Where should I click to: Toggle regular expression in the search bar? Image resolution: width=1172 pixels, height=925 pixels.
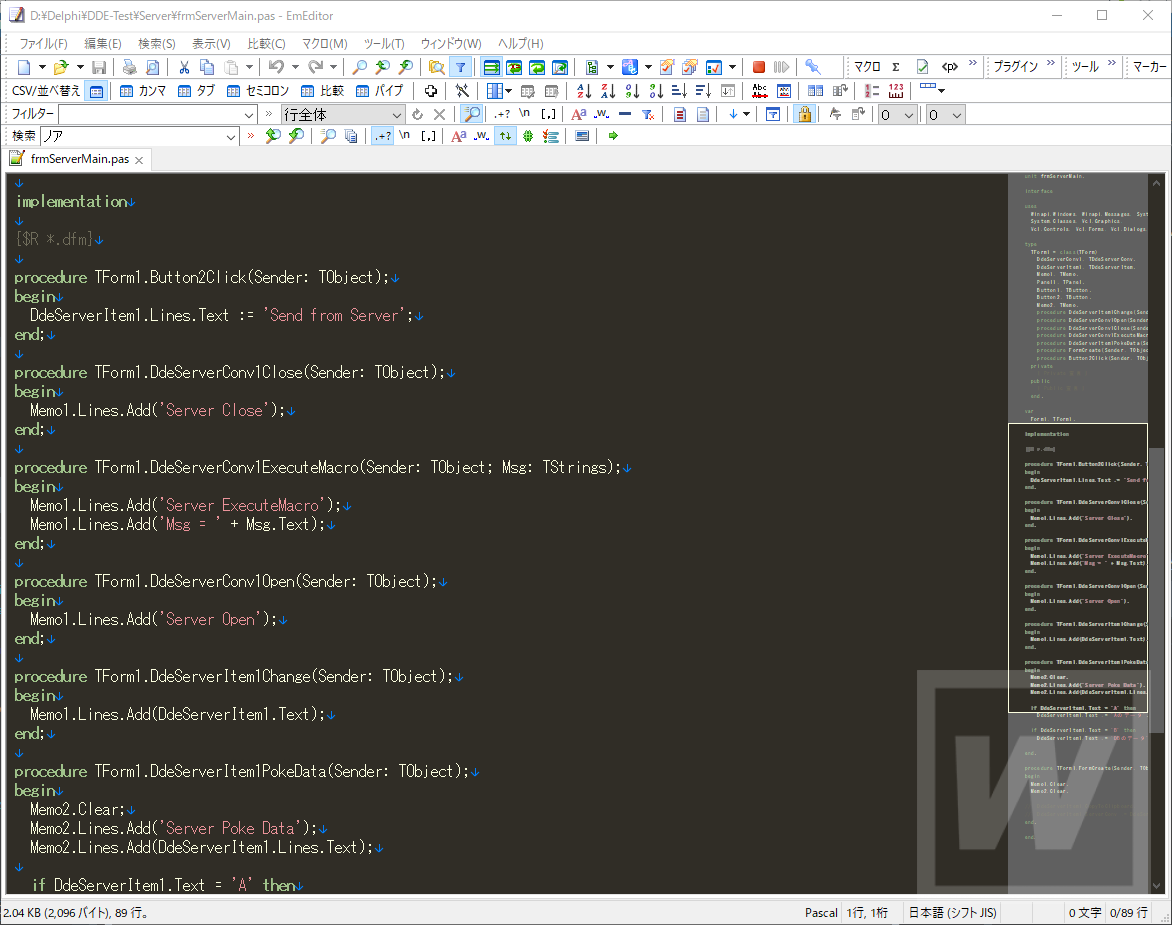pos(383,136)
